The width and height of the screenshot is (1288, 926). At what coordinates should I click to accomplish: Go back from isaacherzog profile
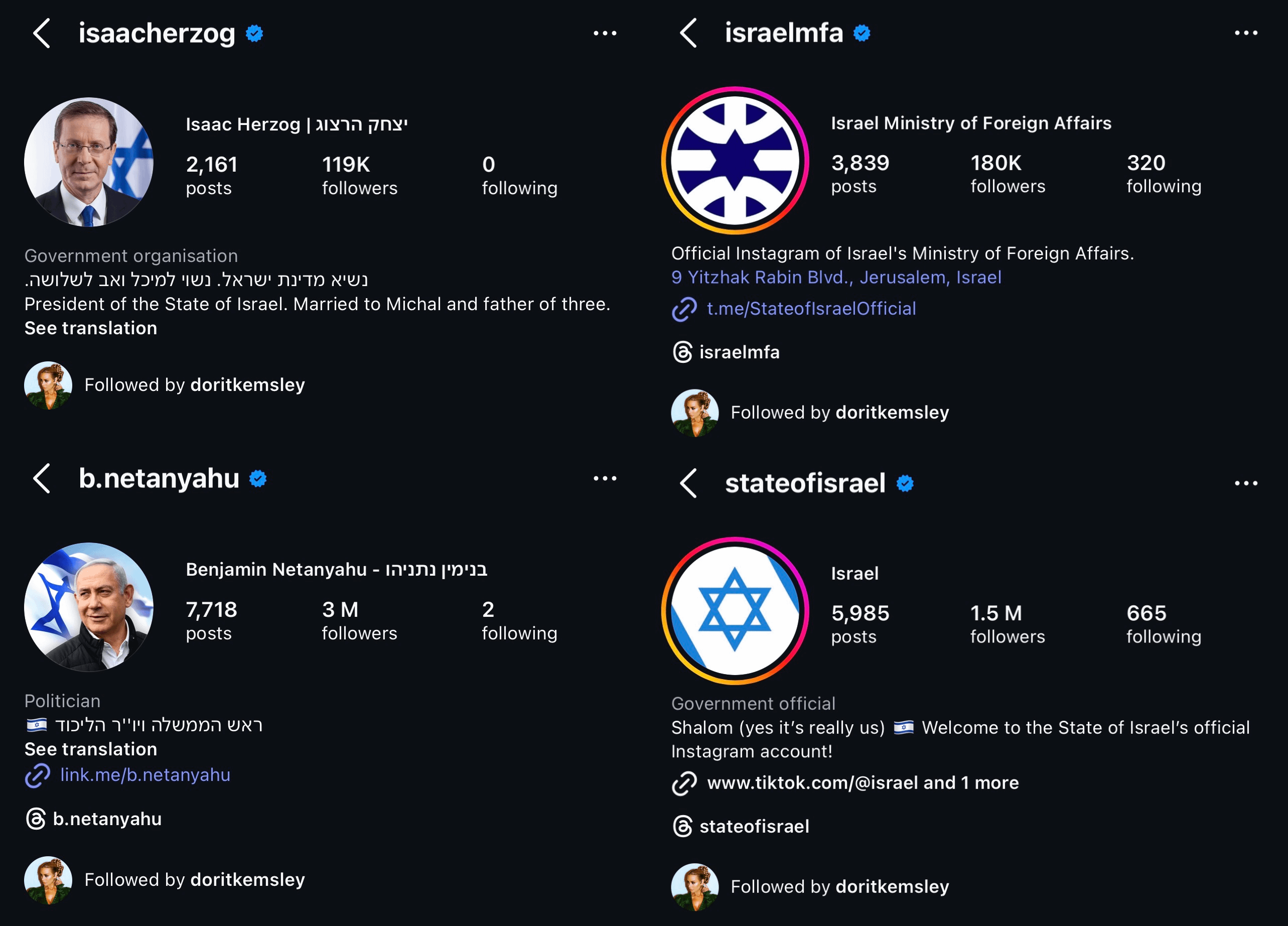tap(42, 33)
